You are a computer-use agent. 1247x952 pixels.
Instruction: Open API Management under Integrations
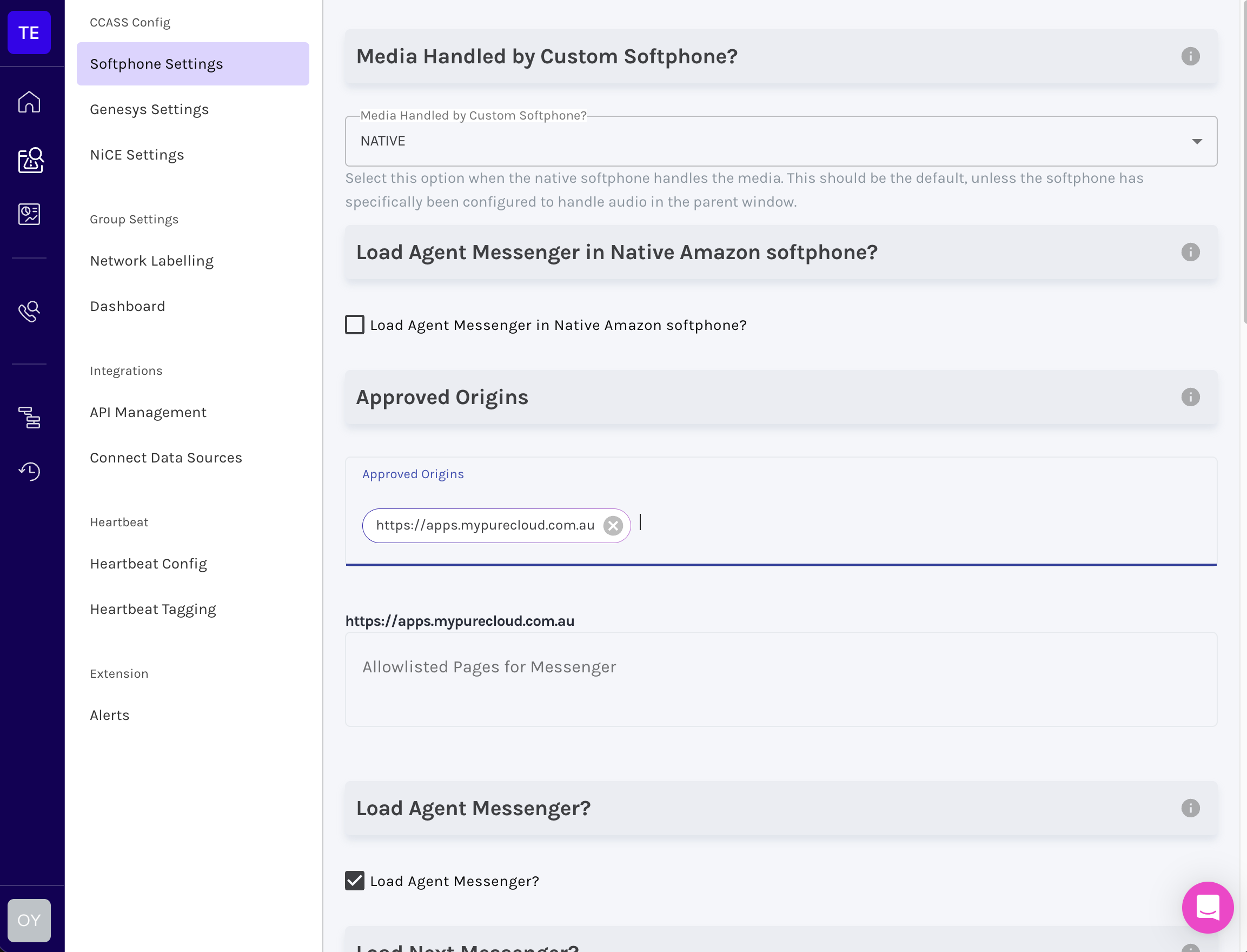pyautogui.click(x=148, y=412)
